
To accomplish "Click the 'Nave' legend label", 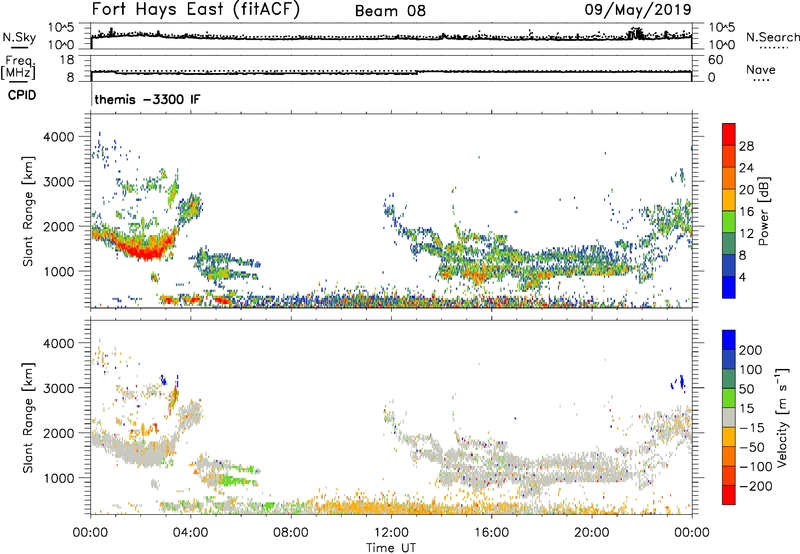I will click(761, 70).
